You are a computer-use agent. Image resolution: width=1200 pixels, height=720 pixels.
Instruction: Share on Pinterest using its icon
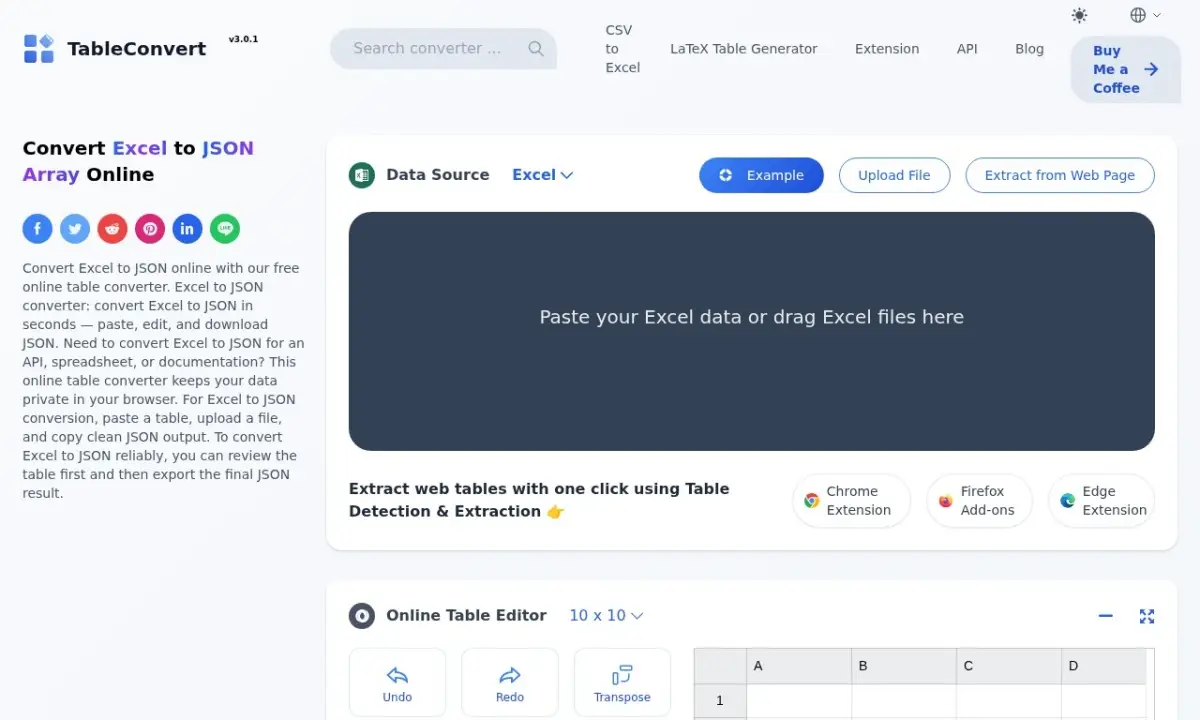(150, 229)
